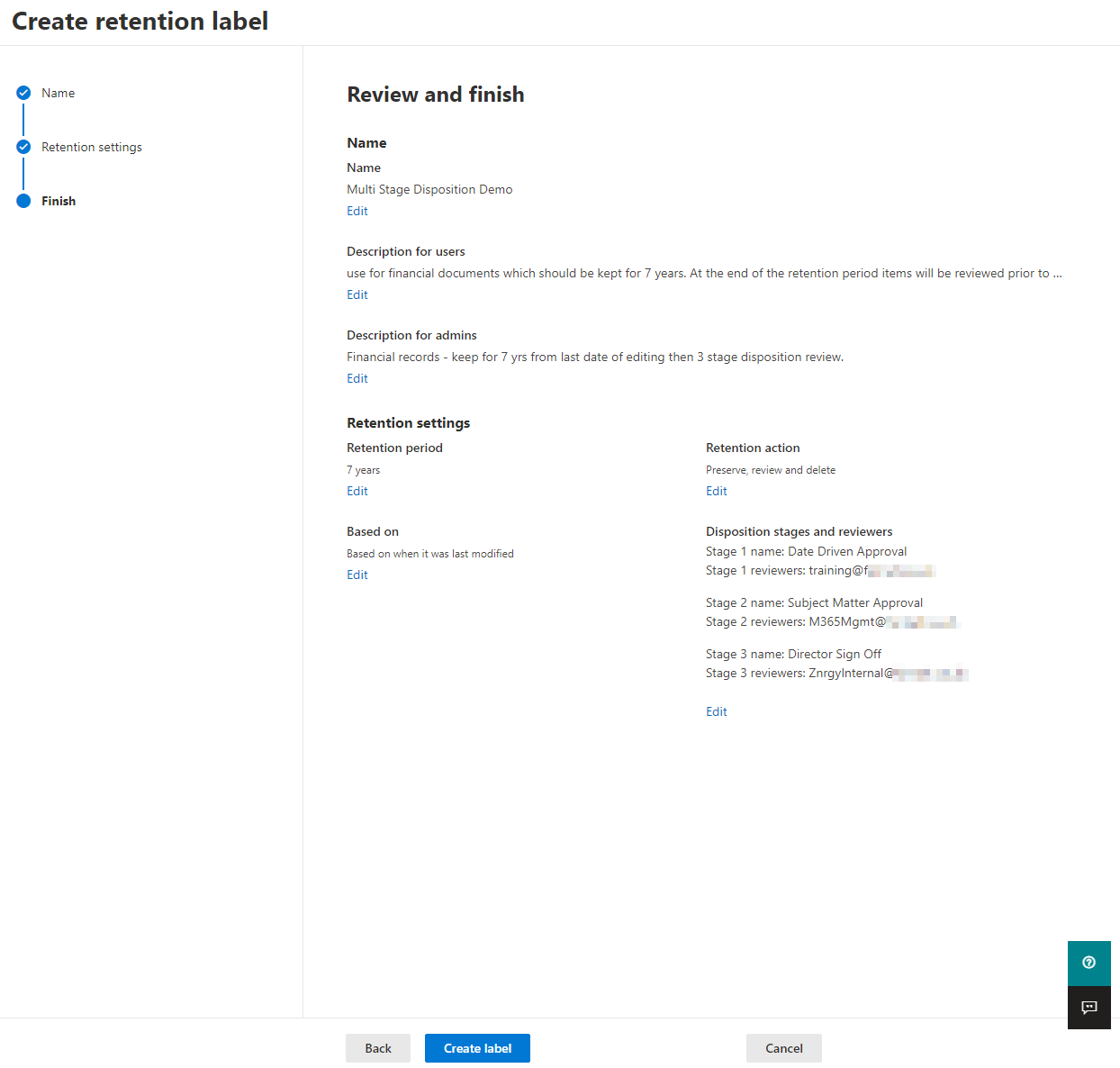Viewport: 1120px width, 1068px height.
Task: Go to the Retention settings wizard step
Action: coord(92,147)
